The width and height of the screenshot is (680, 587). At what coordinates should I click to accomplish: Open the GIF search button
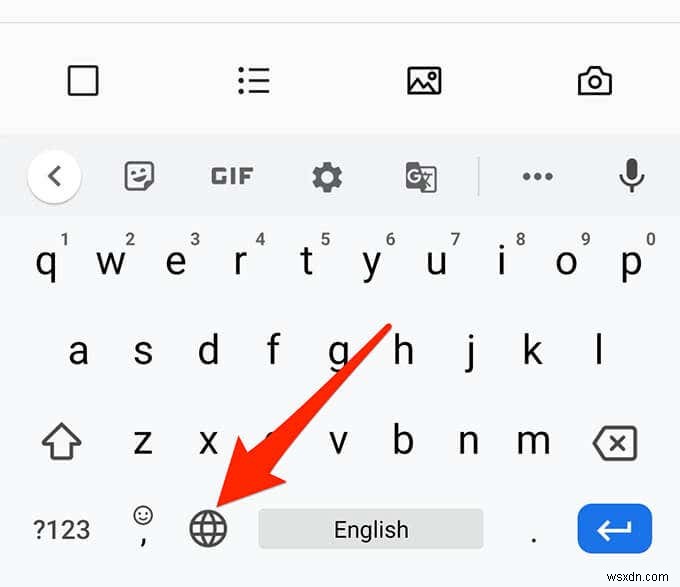tap(232, 176)
